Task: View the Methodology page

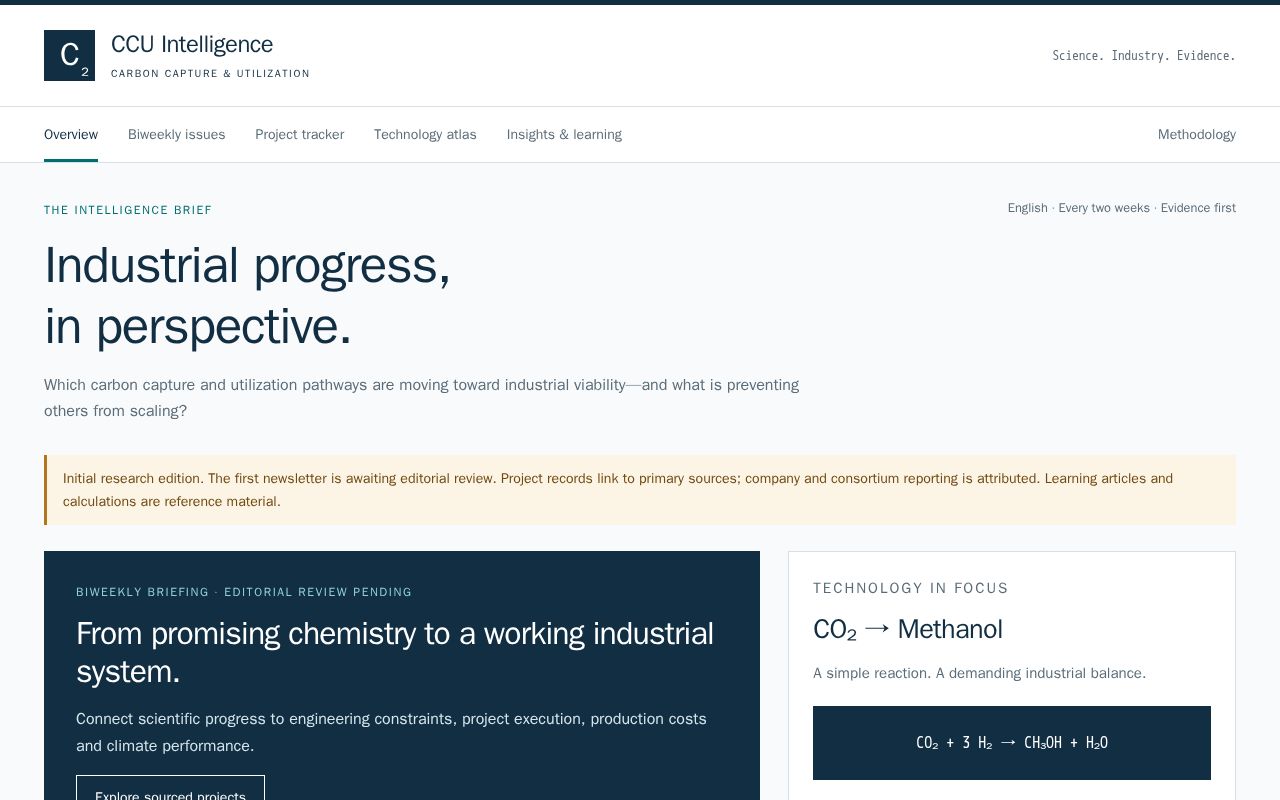Action: 1197,134
